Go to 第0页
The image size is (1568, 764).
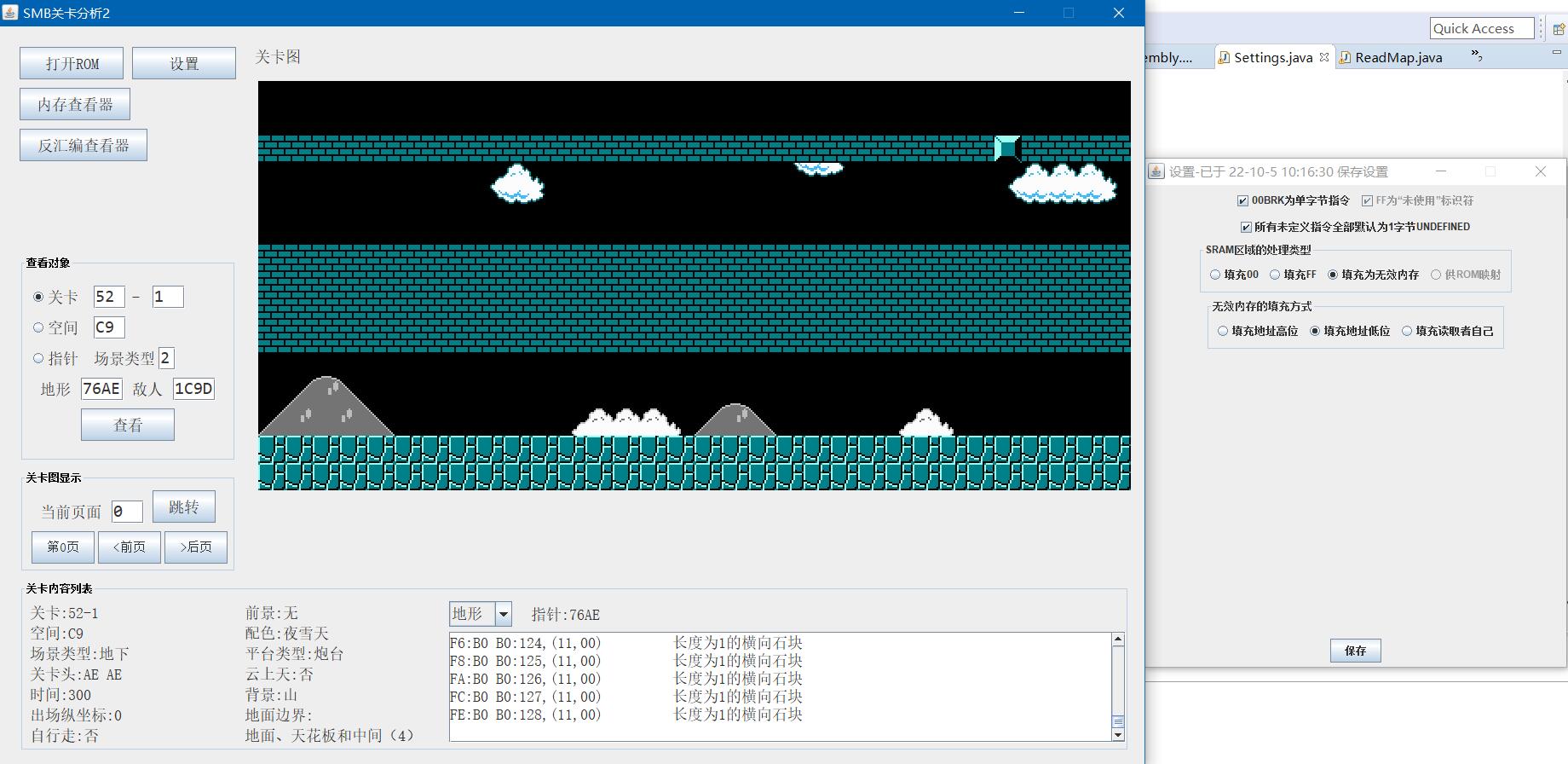pyautogui.click(x=63, y=547)
